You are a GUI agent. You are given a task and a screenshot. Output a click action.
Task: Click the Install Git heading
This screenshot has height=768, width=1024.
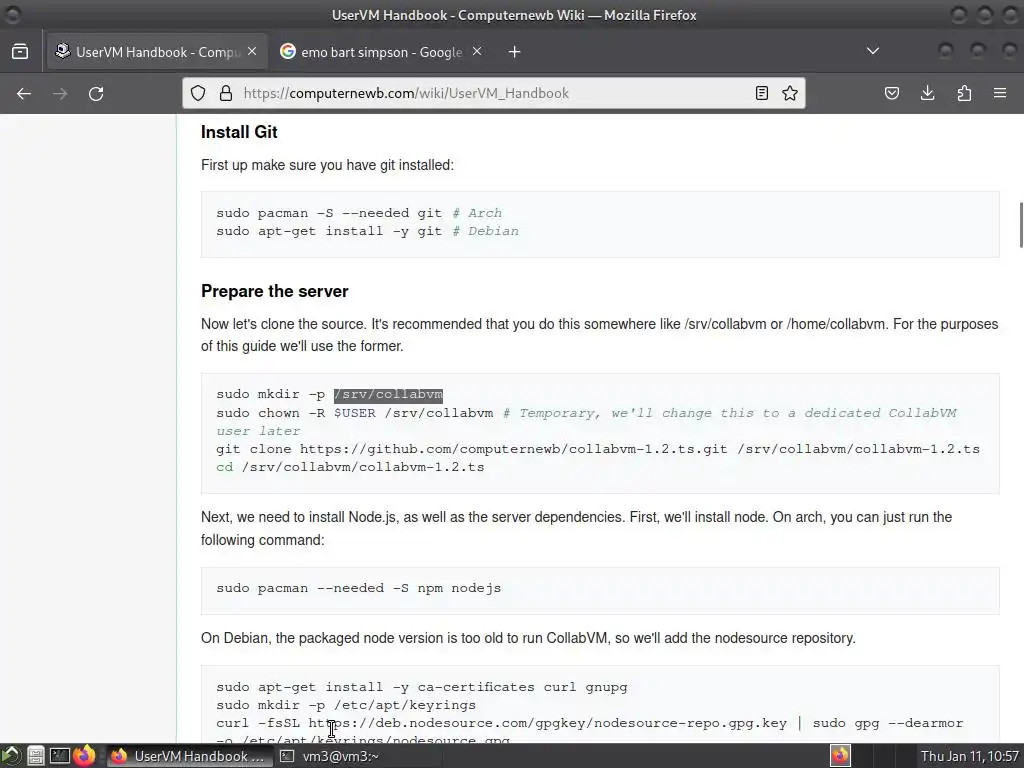click(x=239, y=132)
